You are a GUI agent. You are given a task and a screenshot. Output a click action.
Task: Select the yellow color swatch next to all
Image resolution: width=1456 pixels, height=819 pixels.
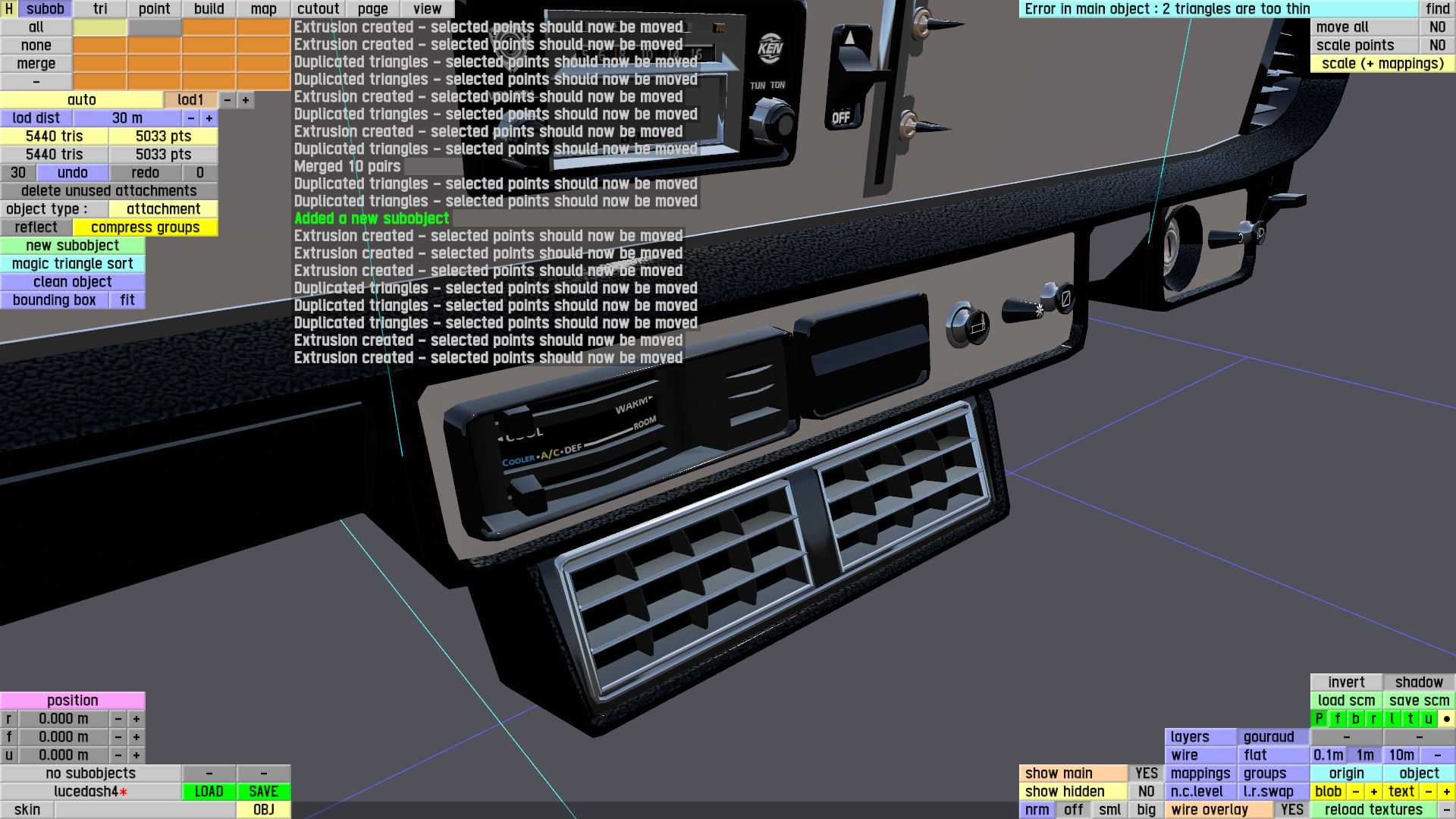point(99,27)
